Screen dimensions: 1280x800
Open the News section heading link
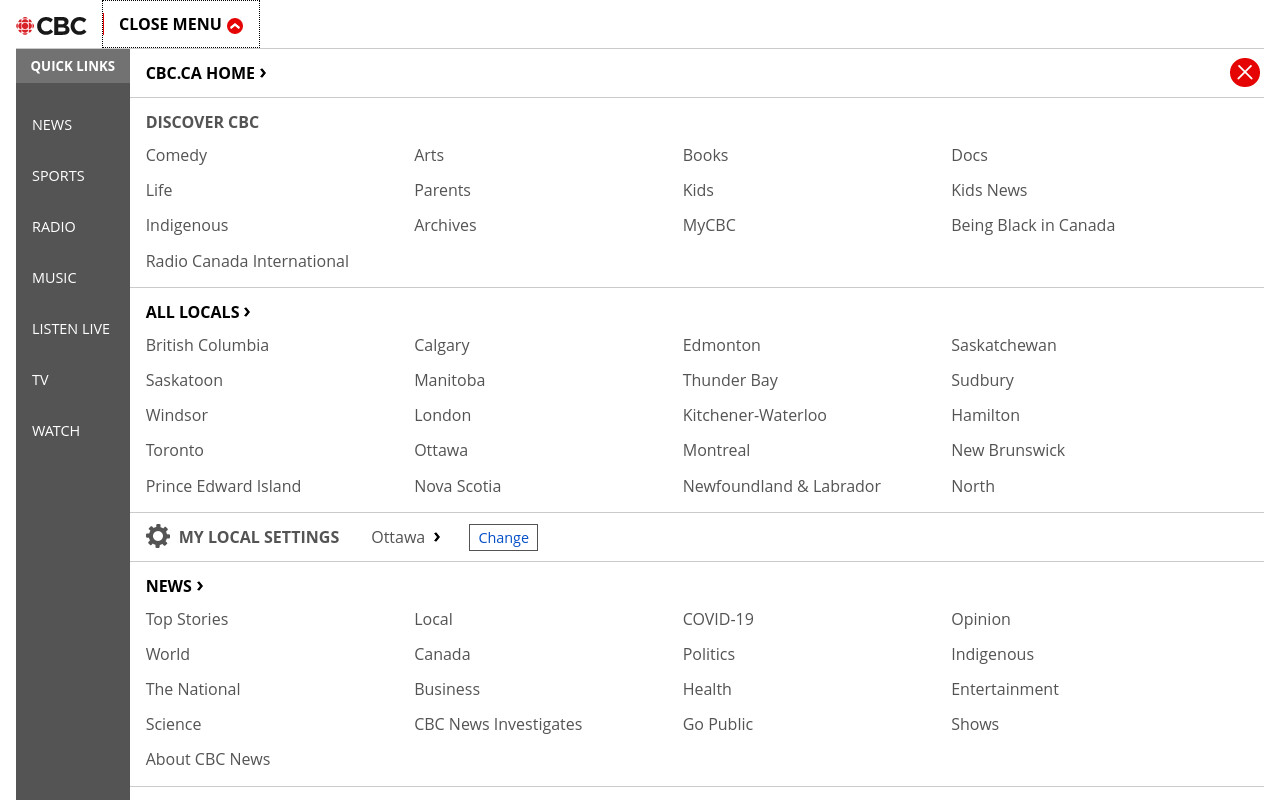pyautogui.click(x=175, y=586)
